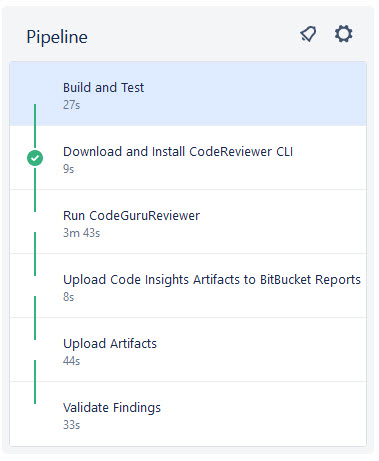
Task: Click the 44s duration under Upload Artifacts
Action: [x=72, y=361]
